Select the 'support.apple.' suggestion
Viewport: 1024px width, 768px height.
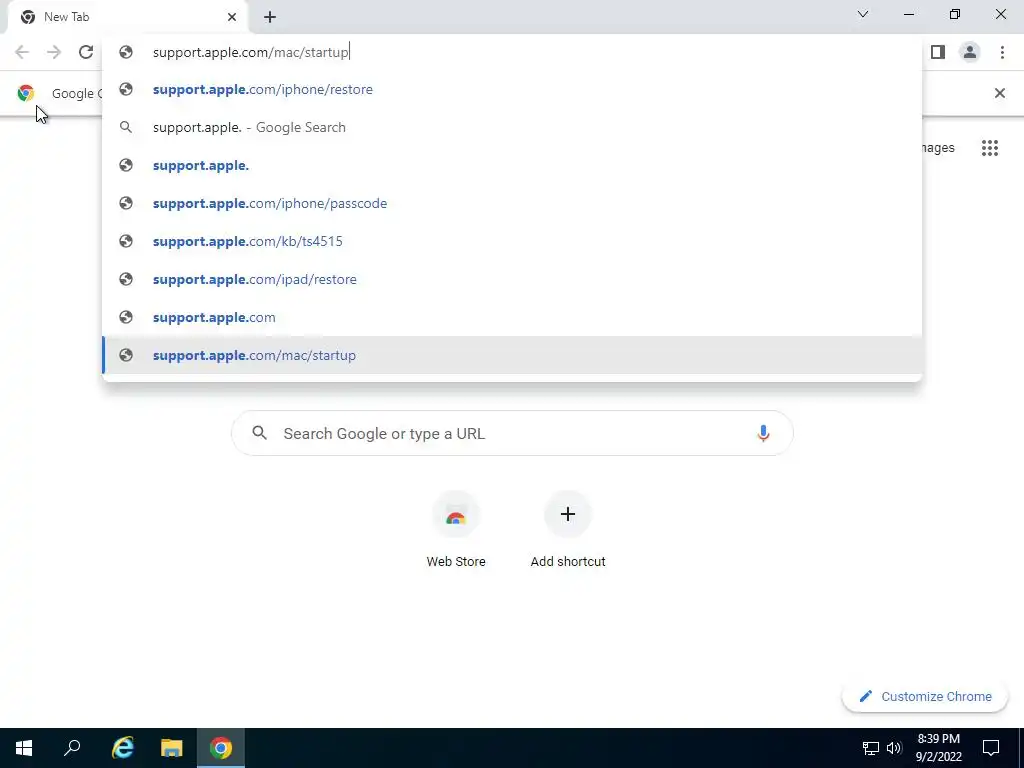[x=512, y=165]
